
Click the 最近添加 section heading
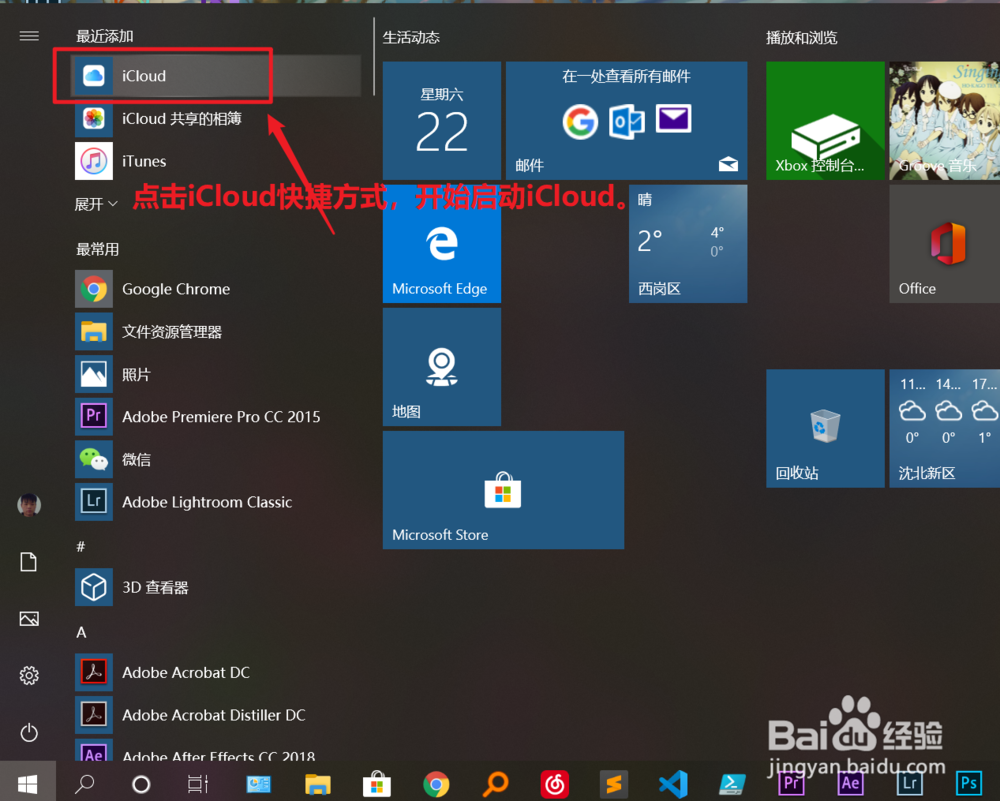pos(105,36)
